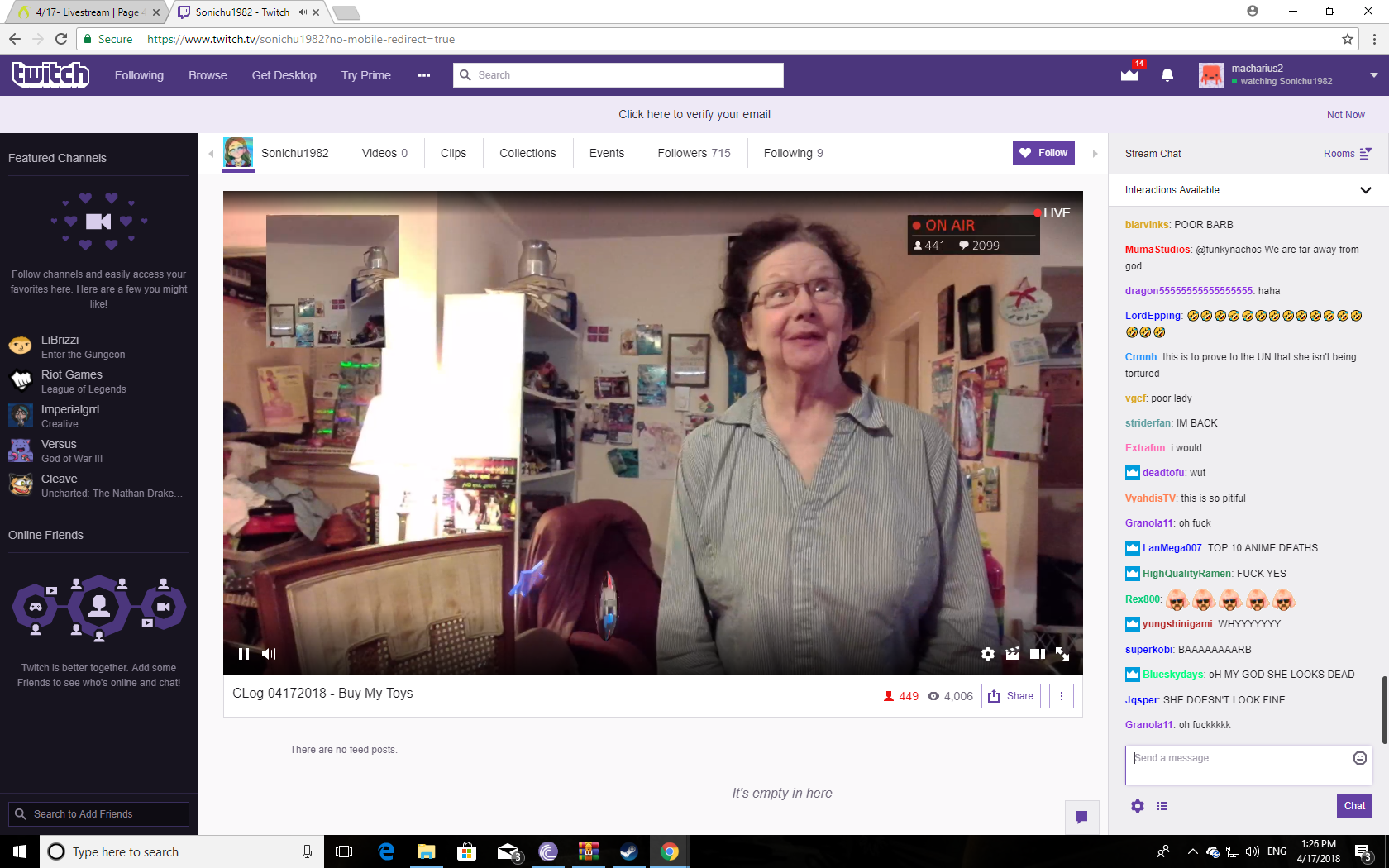Viewport: 1389px width, 868px height.
Task: Open Following in top navigation
Action: point(139,75)
